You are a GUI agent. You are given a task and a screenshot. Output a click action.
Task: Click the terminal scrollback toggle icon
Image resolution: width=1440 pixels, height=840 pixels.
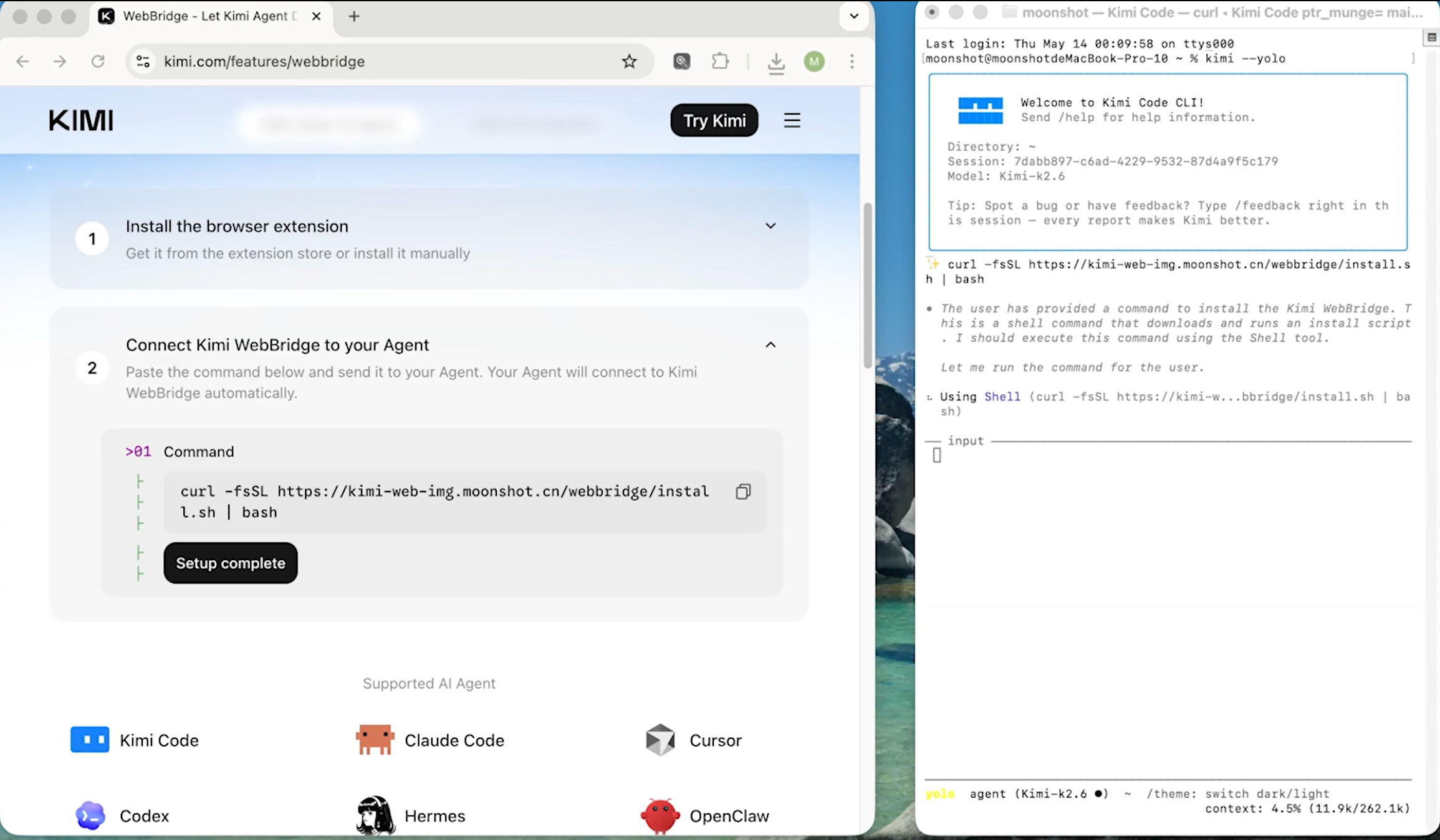tap(1432, 37)
